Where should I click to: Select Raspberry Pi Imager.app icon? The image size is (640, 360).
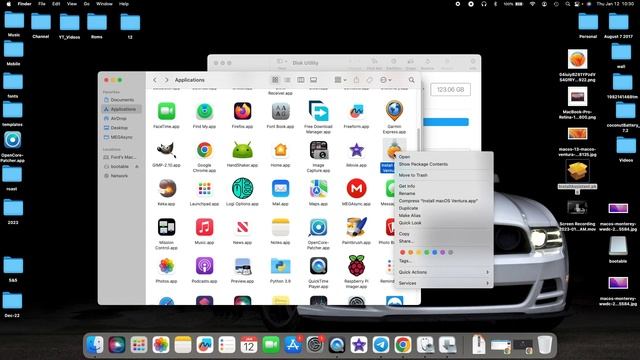tap(356, 265)
